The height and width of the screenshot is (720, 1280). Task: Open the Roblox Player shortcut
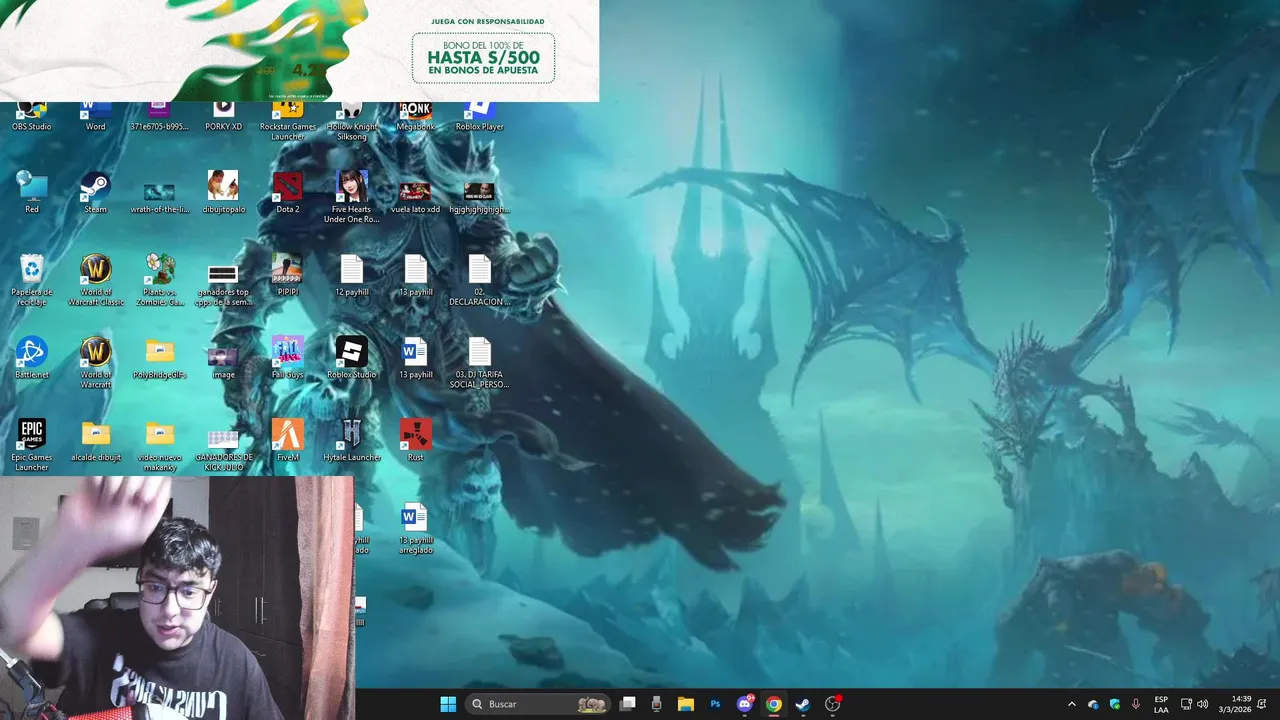click(479, 116)
